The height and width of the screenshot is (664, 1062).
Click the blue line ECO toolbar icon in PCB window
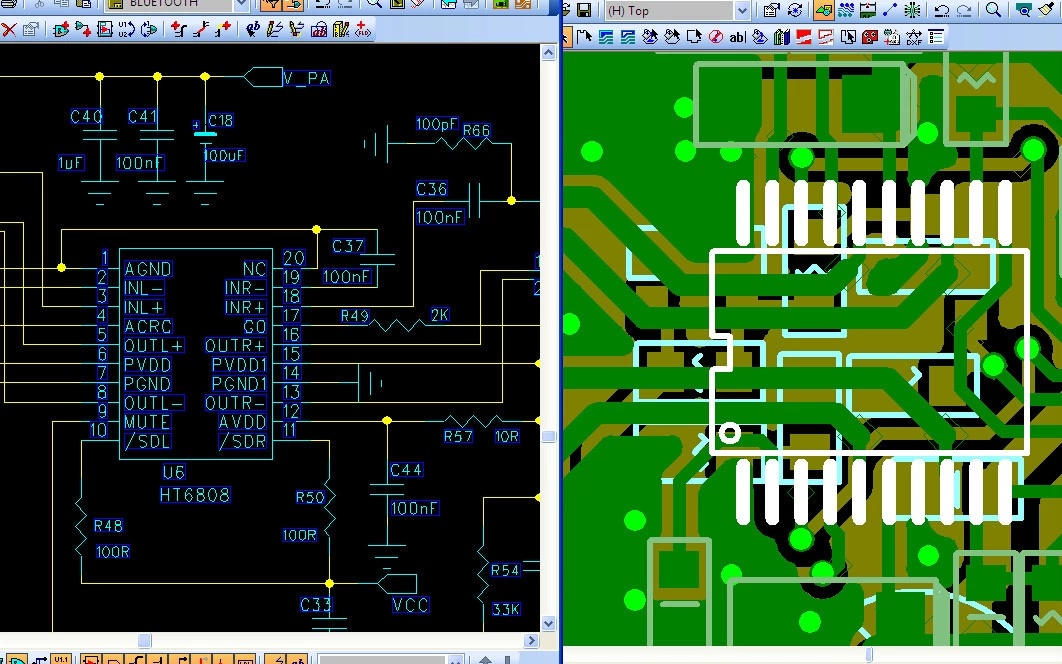click(891, 10)
